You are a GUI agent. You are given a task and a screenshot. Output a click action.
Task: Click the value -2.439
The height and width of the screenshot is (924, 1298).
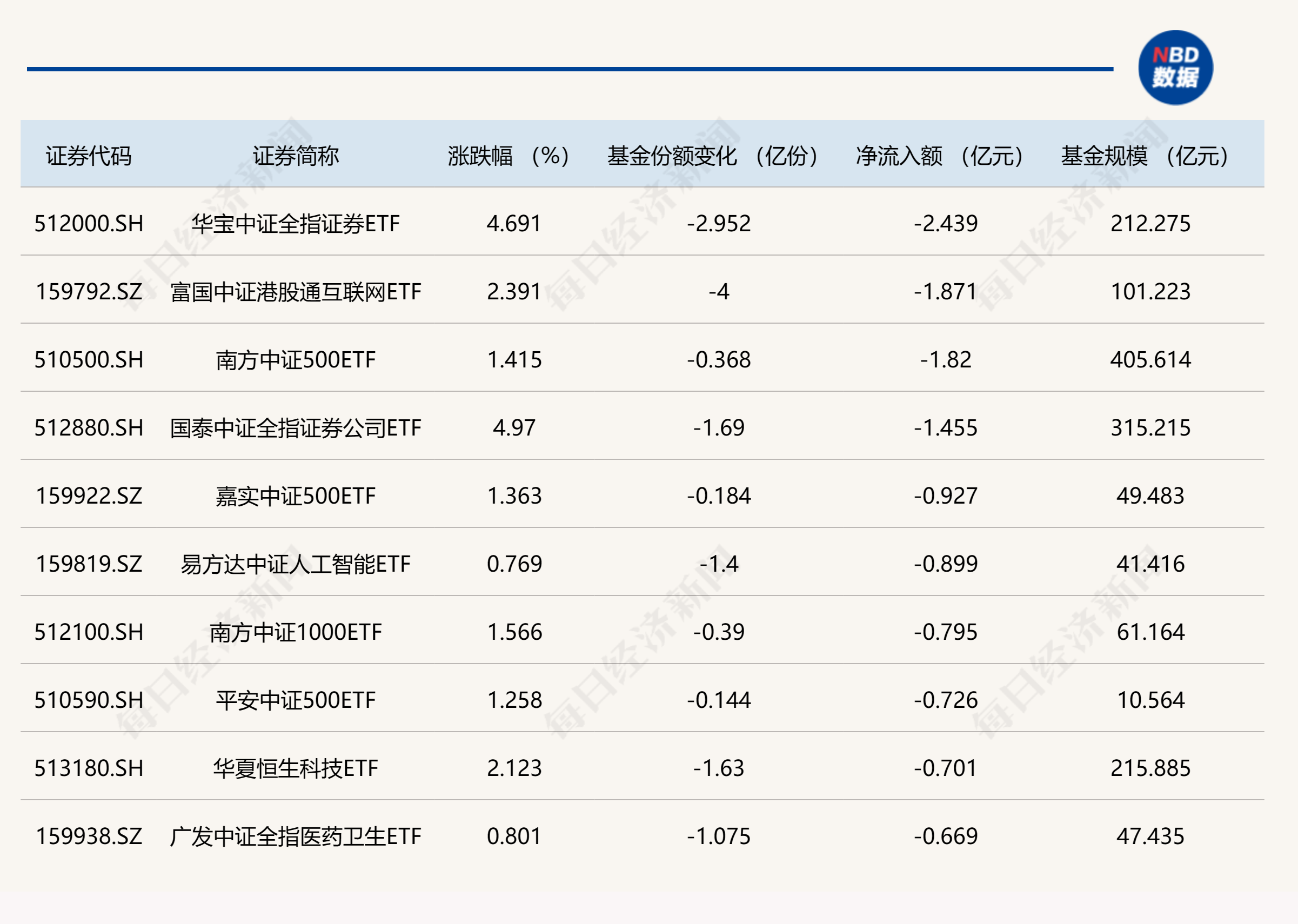pyautogui.click(x=946, y=224)
